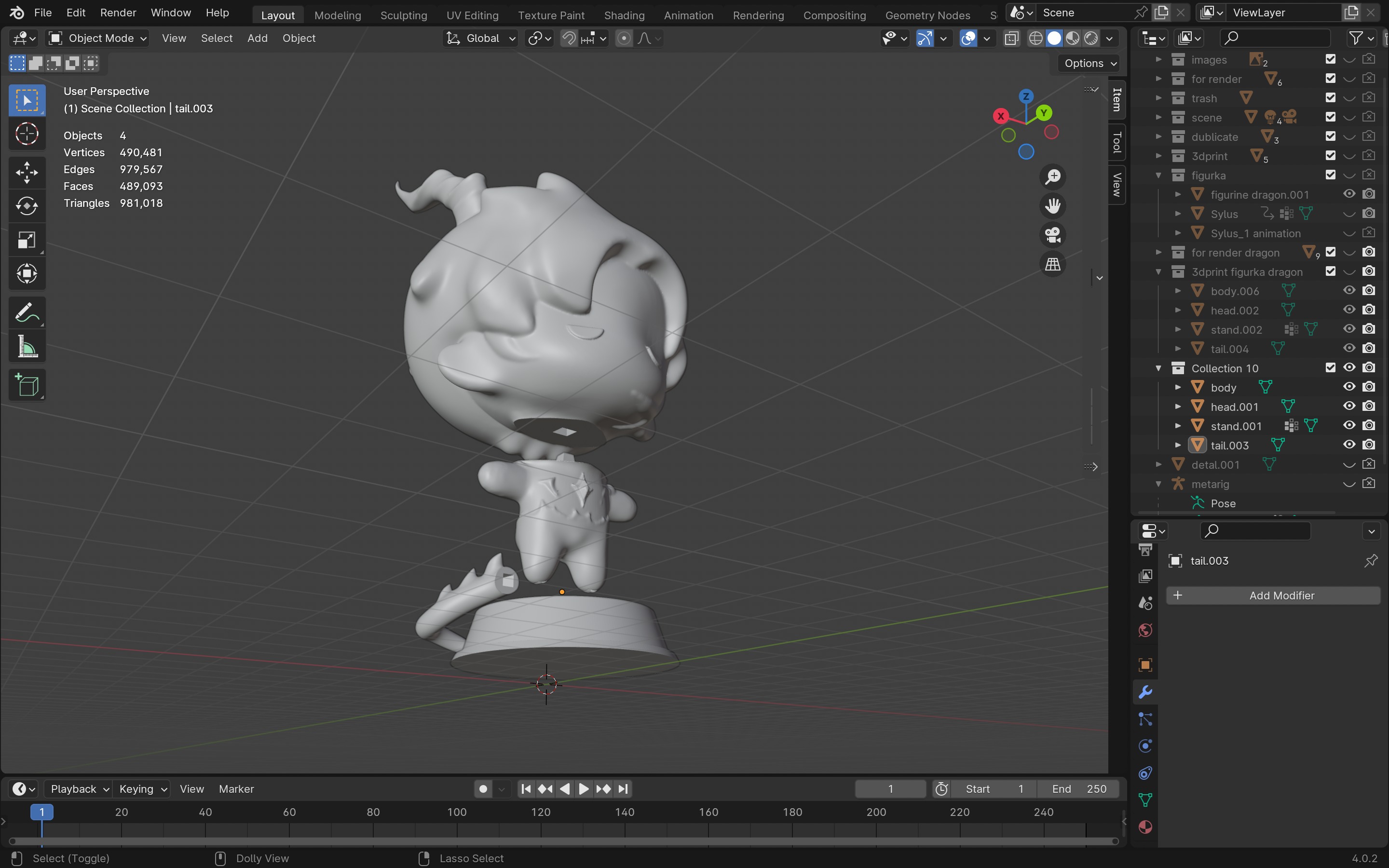
Task: Open the Keying dropdown
Action: click(x=142, y=789)
